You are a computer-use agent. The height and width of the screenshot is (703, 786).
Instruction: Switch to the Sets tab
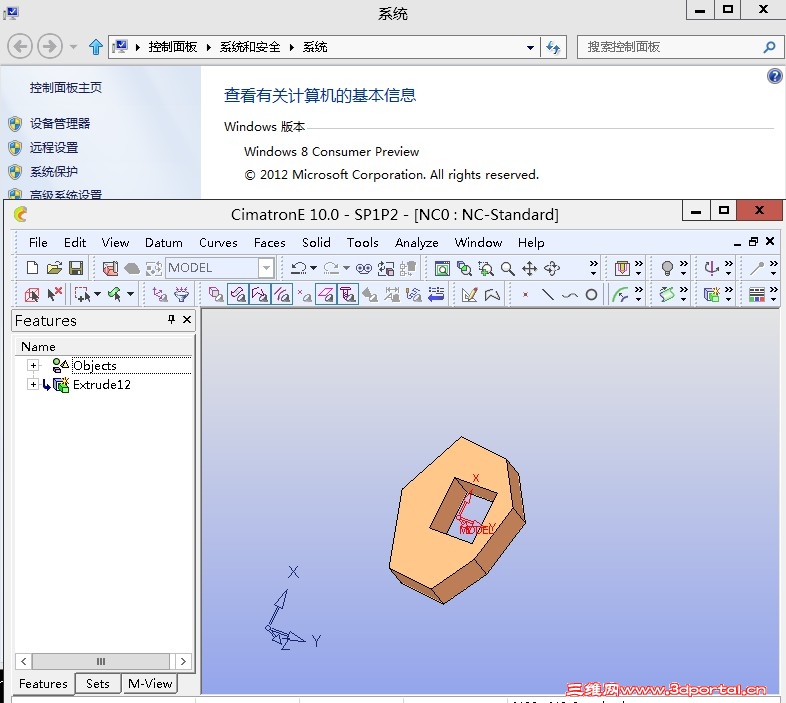98,684
